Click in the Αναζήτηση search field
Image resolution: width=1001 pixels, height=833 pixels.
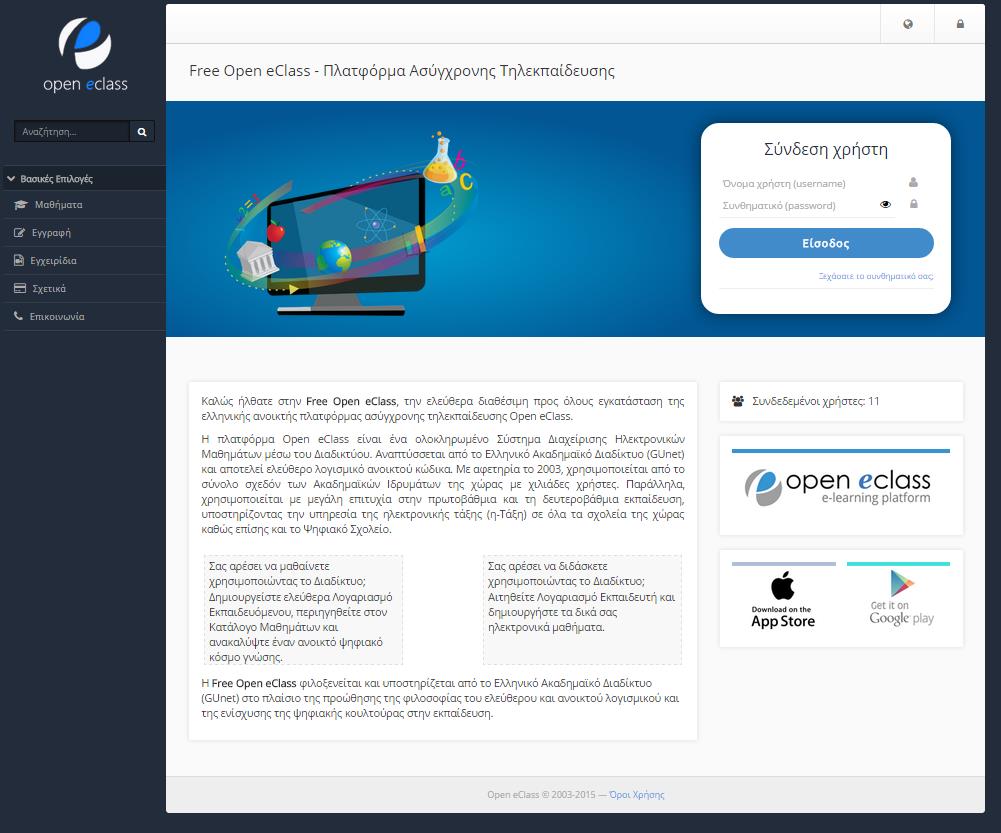(72, 131)
